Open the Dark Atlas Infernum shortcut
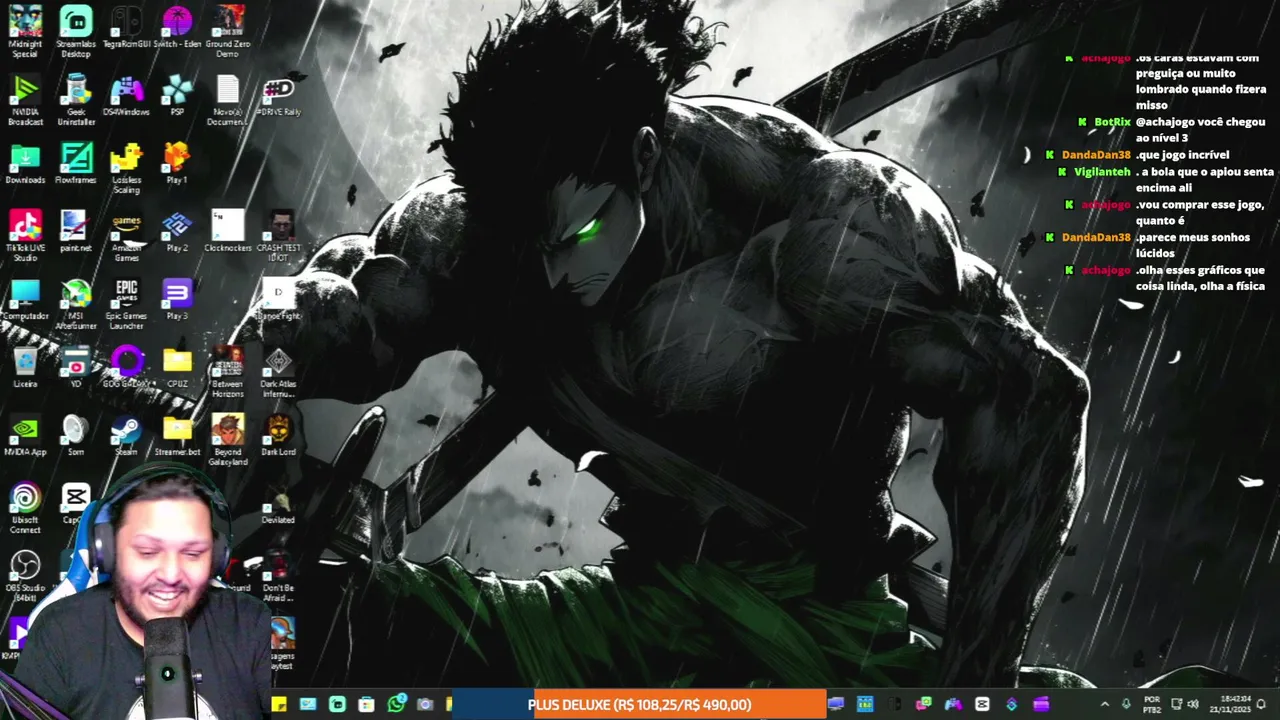 (279, 371)
